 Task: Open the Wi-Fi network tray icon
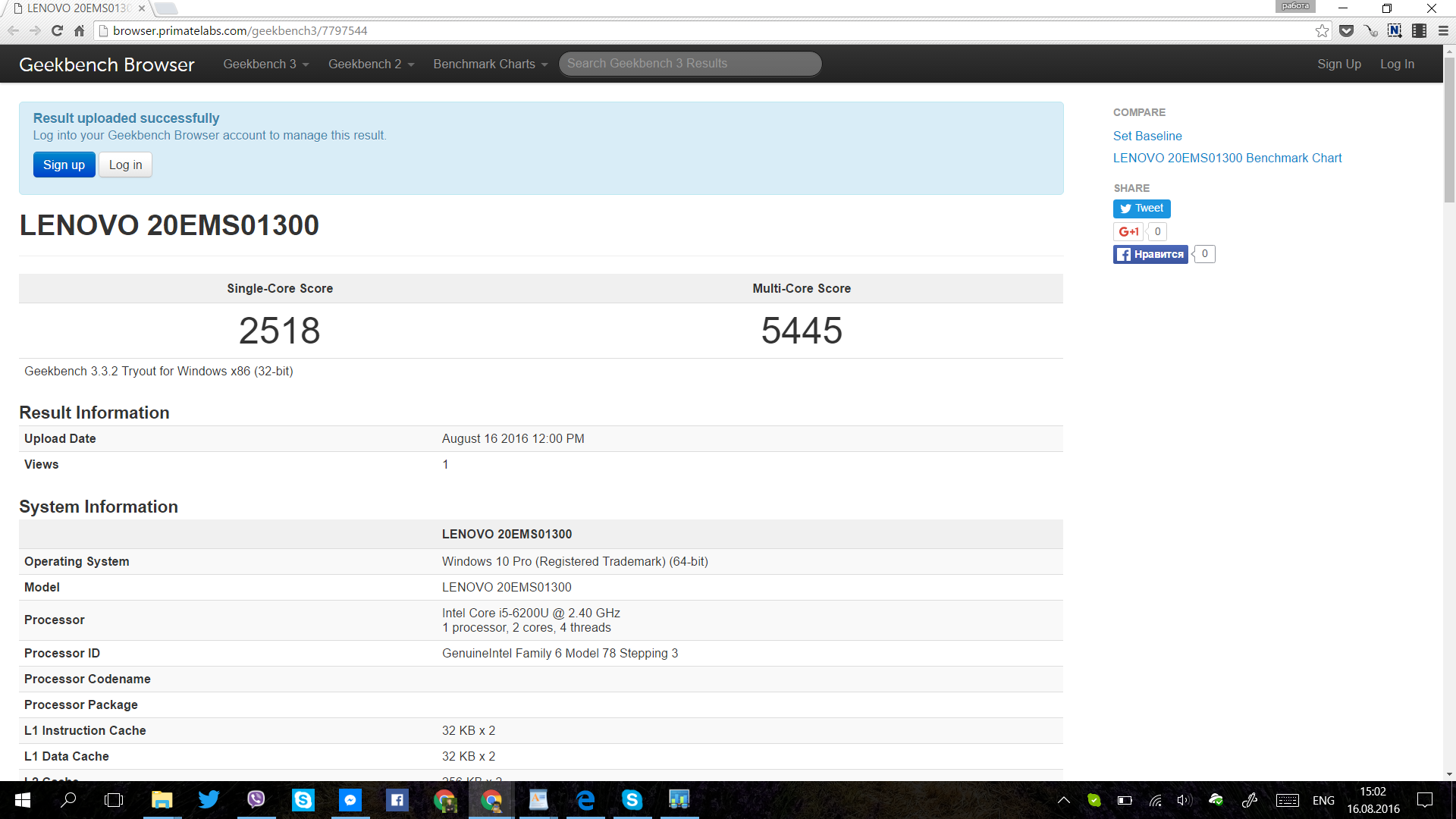1156,800
